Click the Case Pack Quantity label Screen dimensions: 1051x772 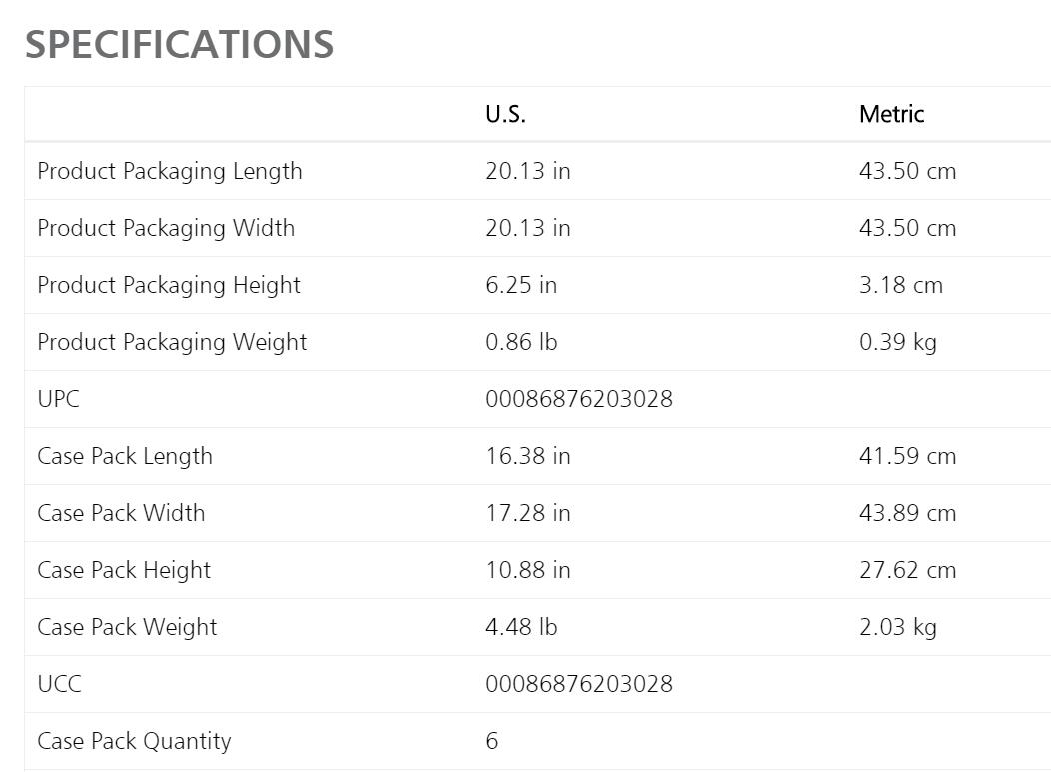pyautogui.click(x=134, y=741)
